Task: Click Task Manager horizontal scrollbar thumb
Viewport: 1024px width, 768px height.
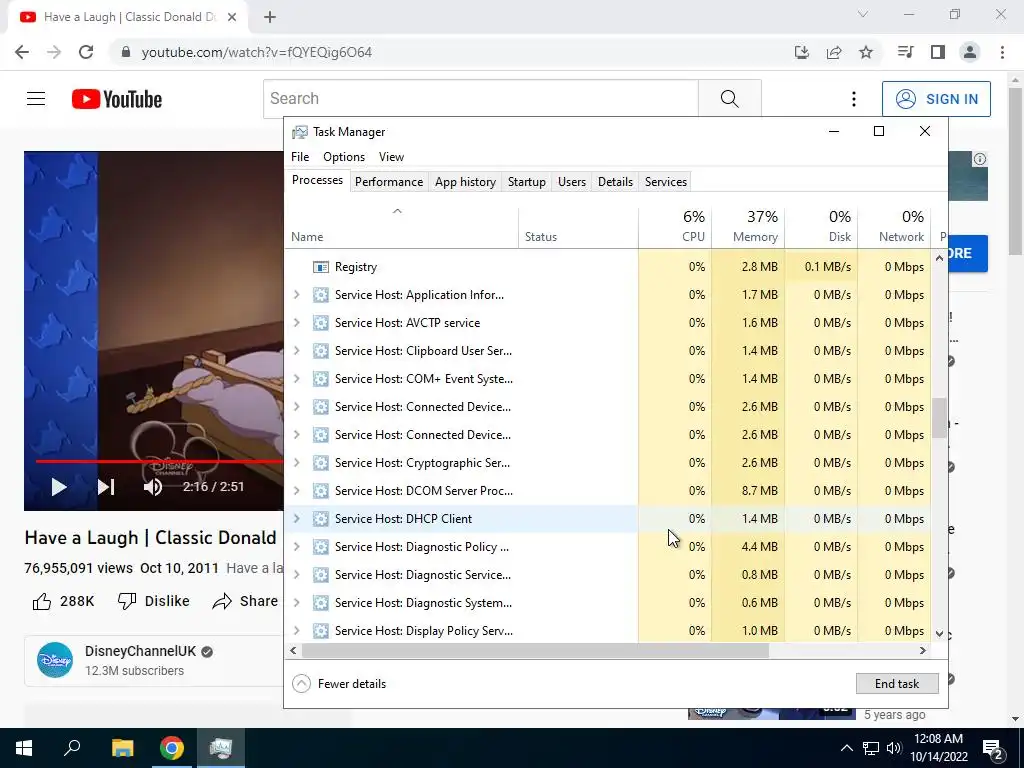Action: (x=535, y=650)
